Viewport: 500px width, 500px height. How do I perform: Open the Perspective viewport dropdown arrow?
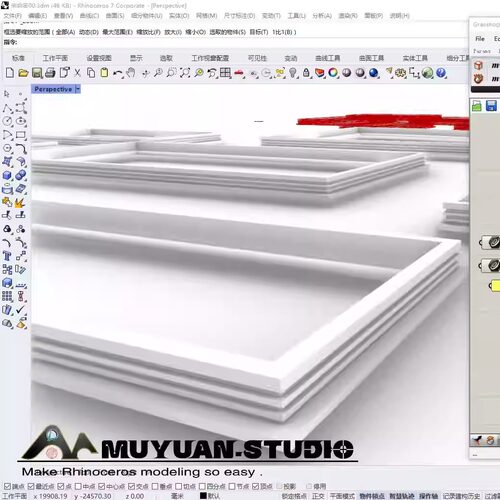(78, 89)
